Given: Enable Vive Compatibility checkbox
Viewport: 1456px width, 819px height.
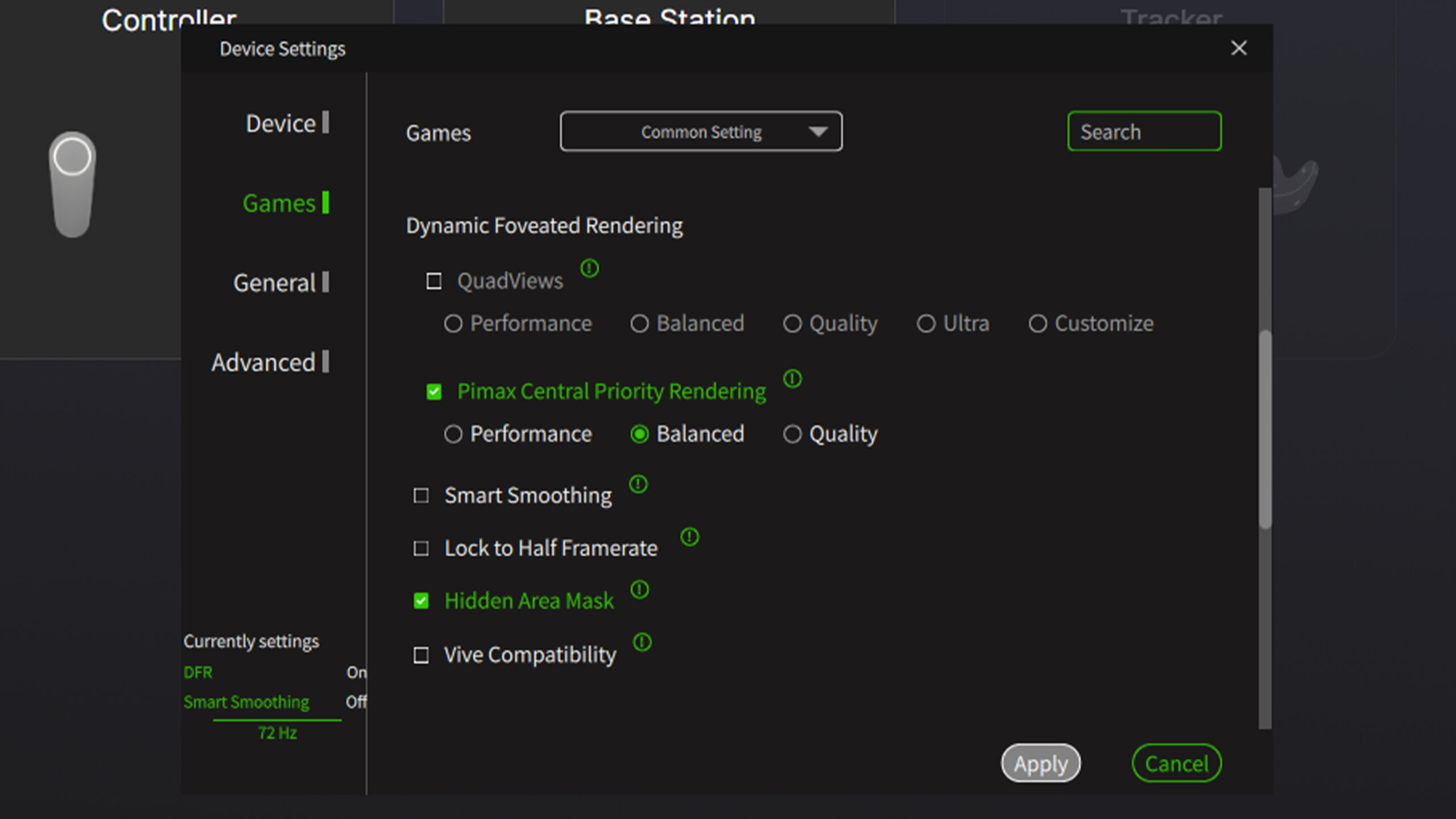Looking at the screenshot, I should tap(421, 655).
